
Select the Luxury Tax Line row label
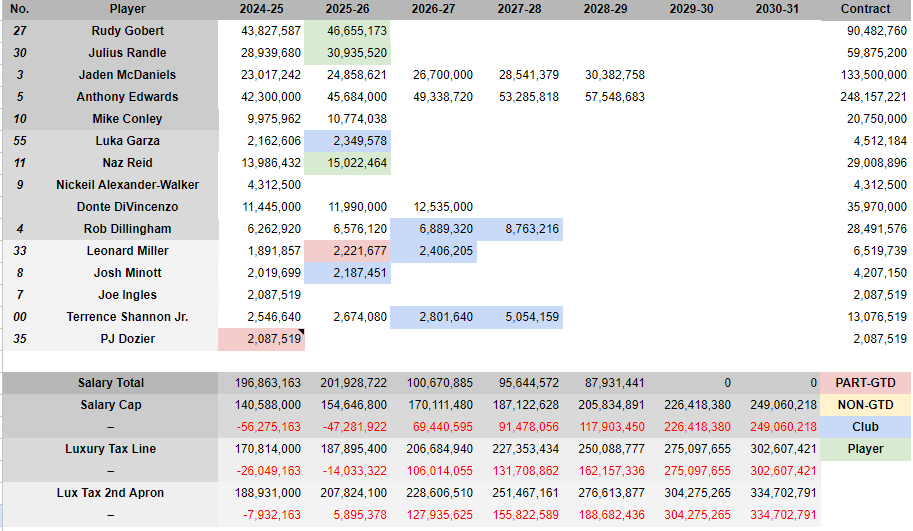pyautogui.click(x=110, y=449)
